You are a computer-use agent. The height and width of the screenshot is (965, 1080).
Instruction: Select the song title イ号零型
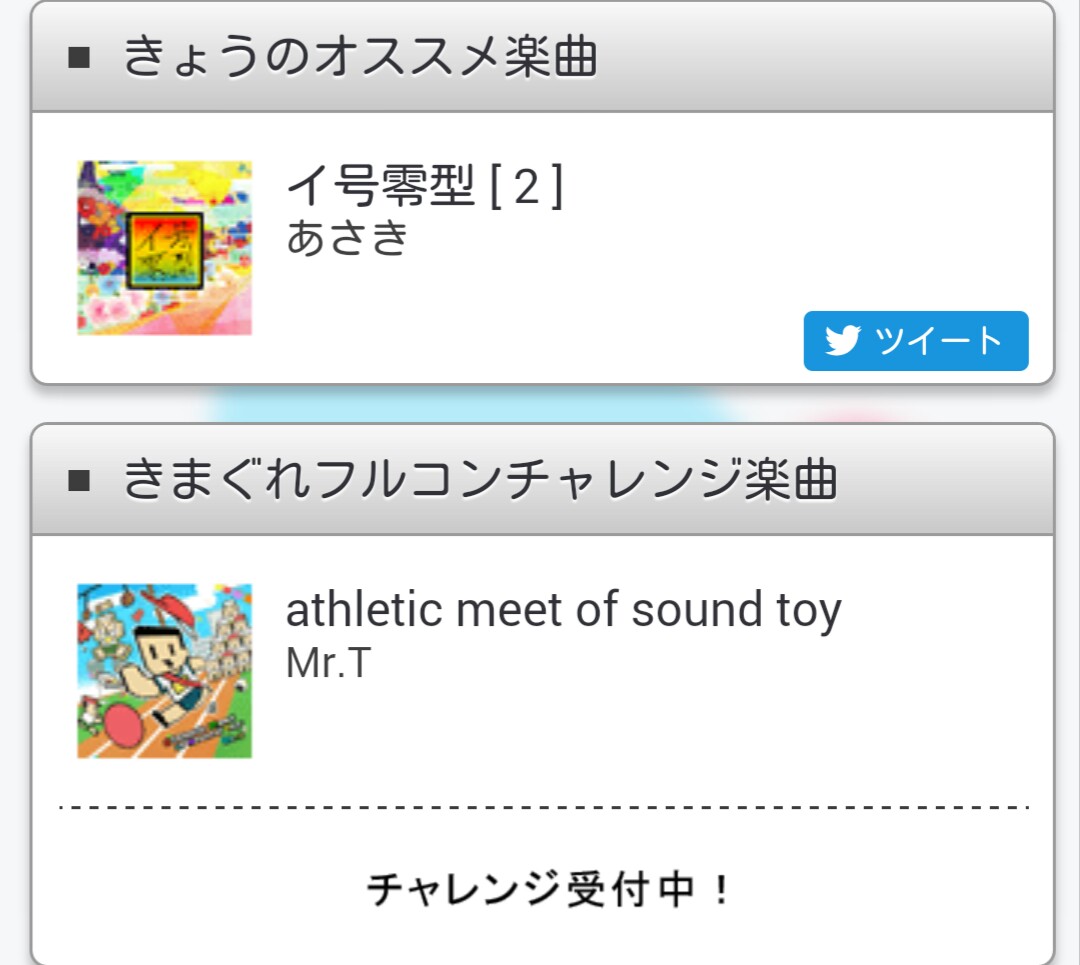[381, 187]
